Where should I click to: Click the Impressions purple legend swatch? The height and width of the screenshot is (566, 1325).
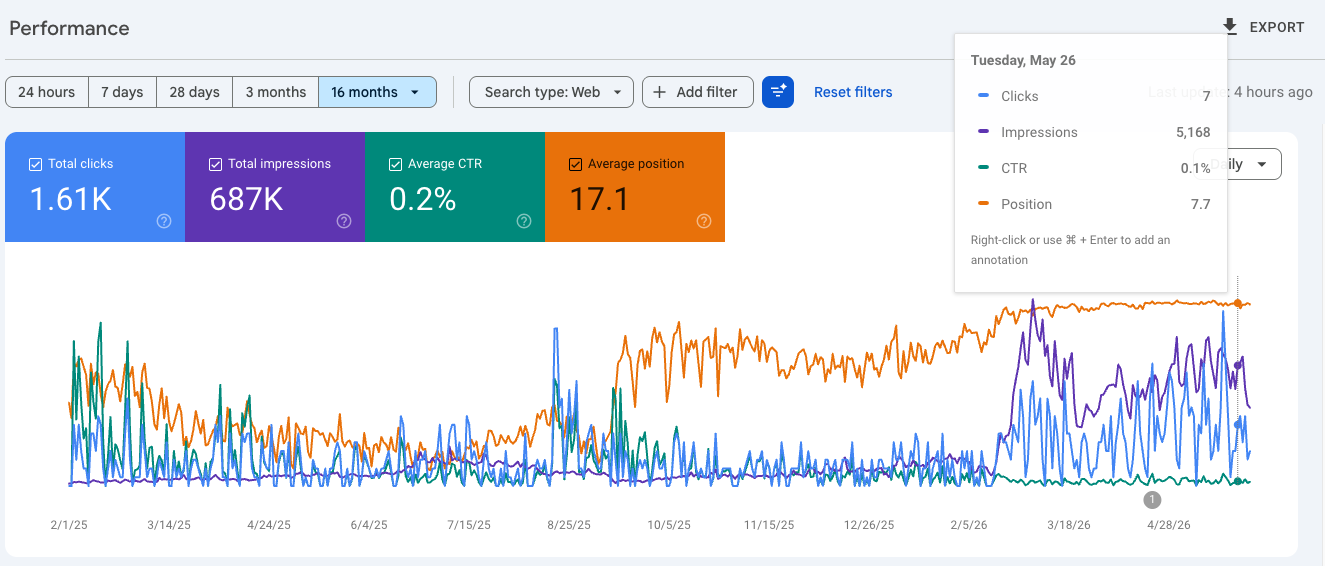point(984,132)
